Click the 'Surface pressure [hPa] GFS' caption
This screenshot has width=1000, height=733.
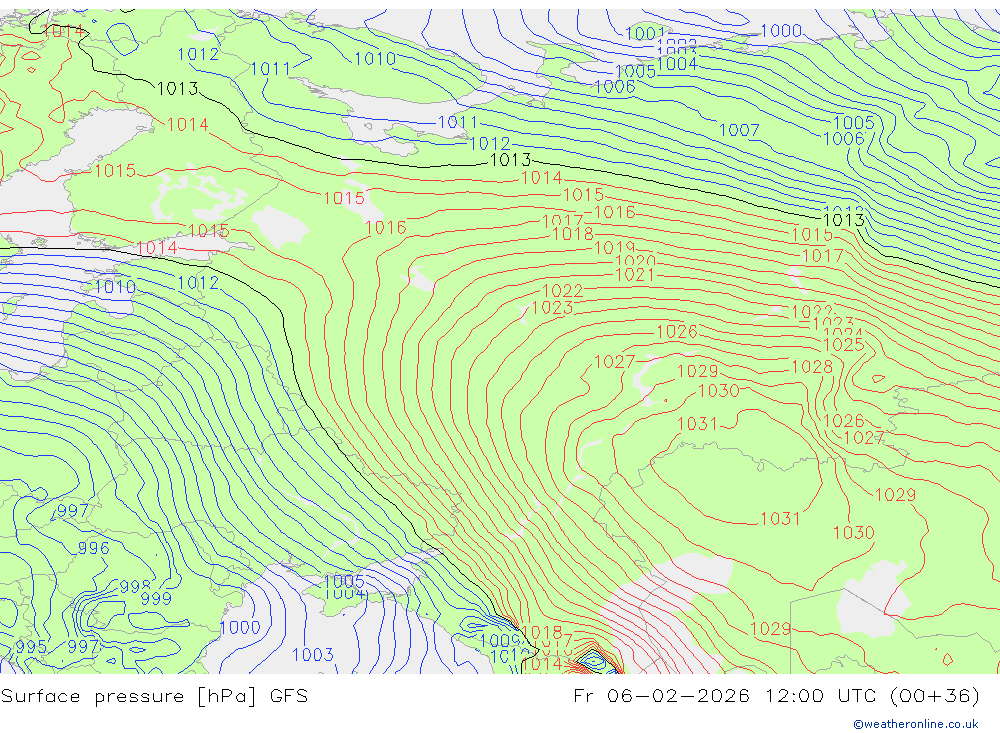tap(154, 696)
